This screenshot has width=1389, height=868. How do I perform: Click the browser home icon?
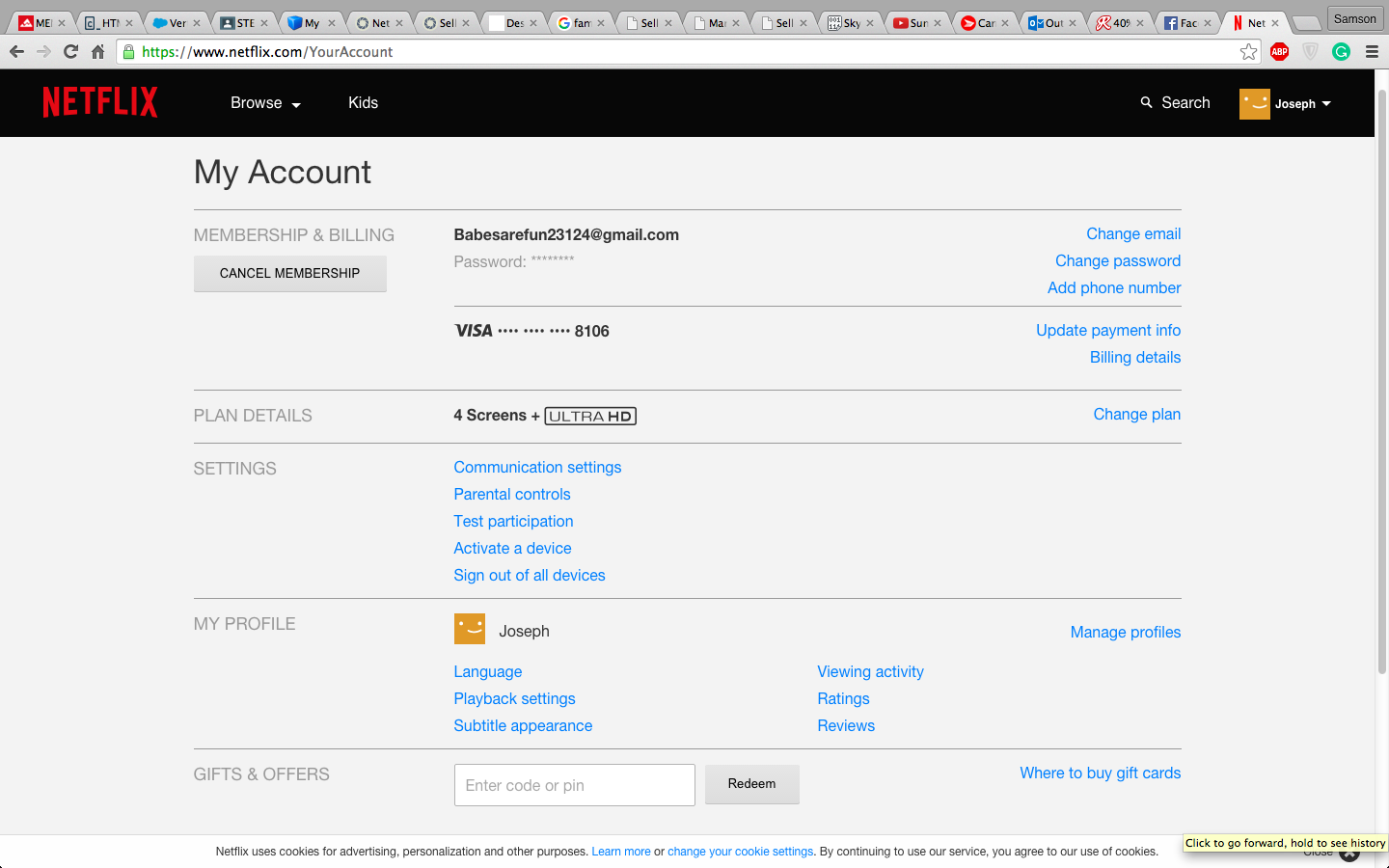[x=99, y=53]
